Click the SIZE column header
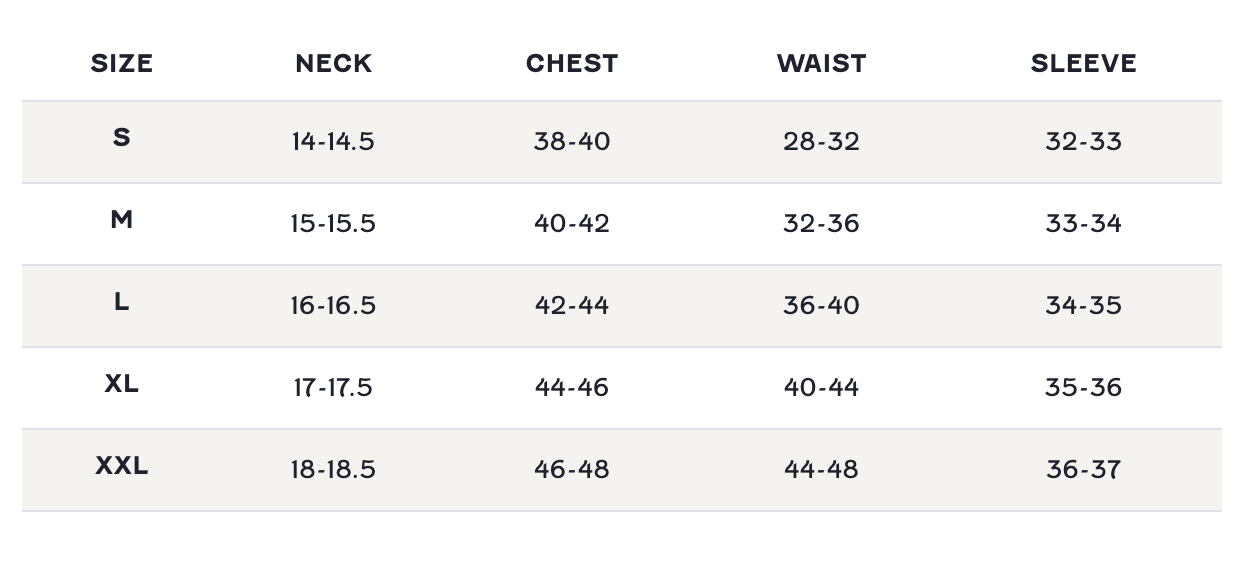 click(122, 64)
